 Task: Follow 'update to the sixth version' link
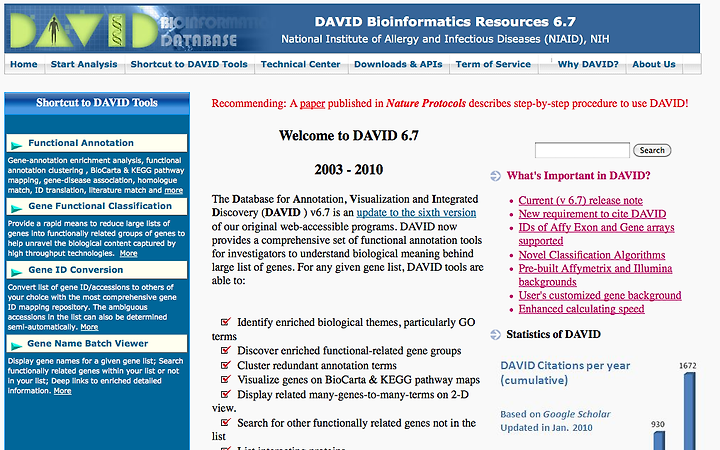[x=416, y=213]
